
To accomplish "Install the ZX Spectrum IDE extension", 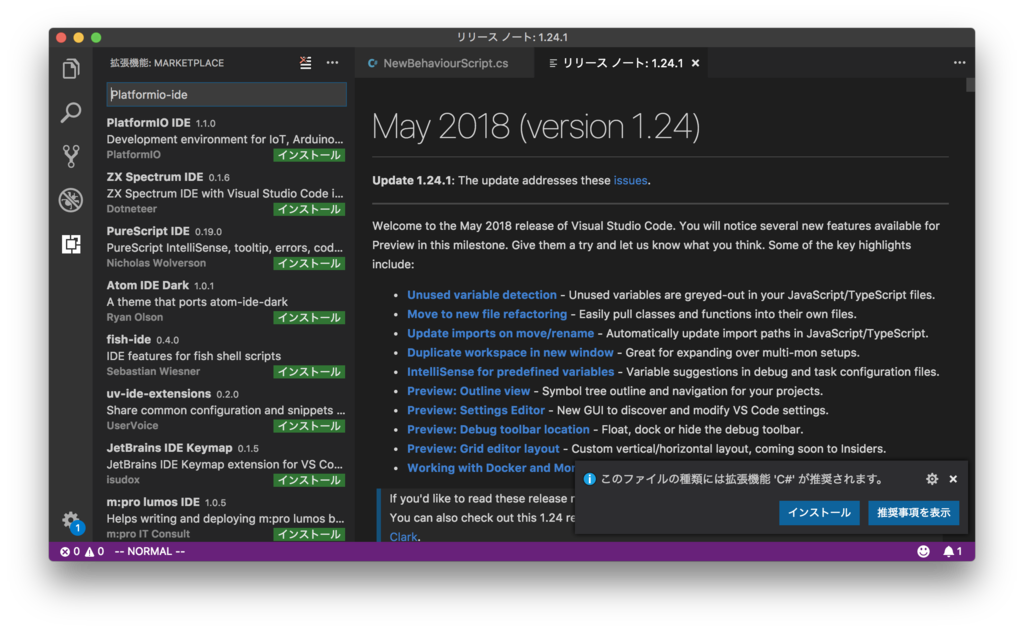I will point(309,209).
